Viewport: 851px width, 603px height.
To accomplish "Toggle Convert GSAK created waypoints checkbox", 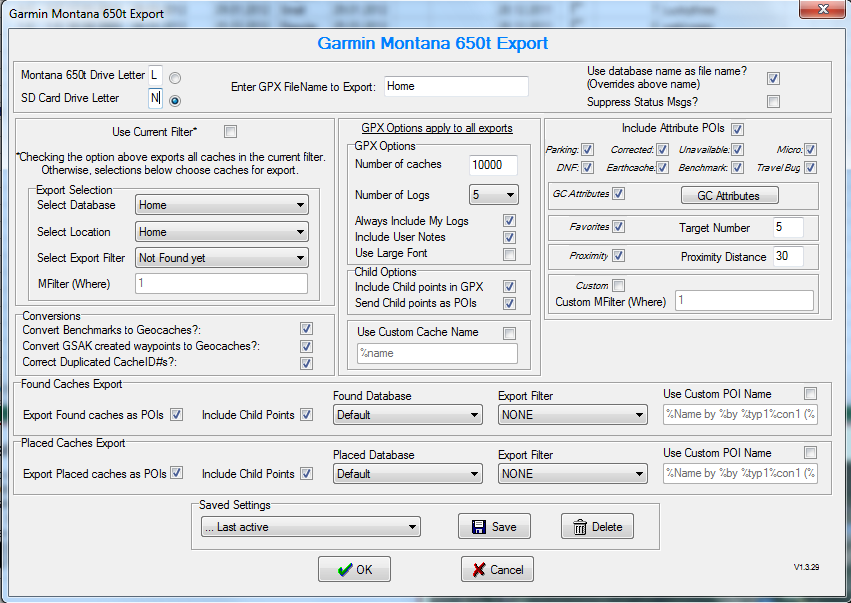I will [306, 346].
